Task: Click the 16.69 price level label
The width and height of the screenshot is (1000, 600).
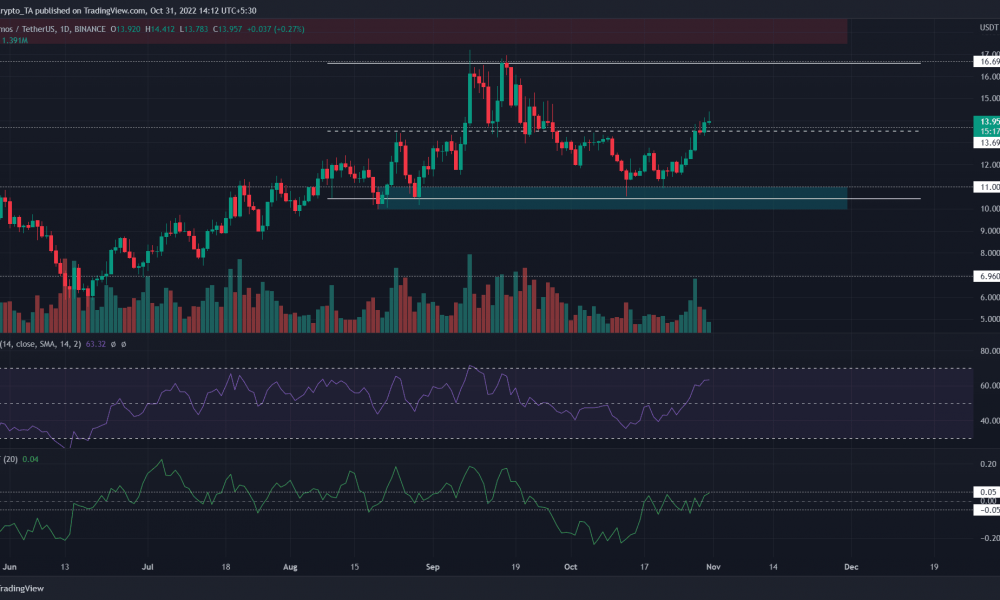Action: pyautogui.click(x=987, y=62)
